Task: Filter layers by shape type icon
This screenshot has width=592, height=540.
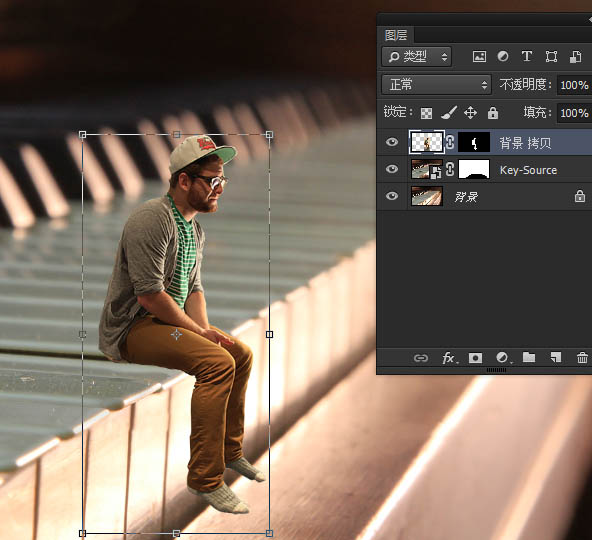Action: click(551, 57)
